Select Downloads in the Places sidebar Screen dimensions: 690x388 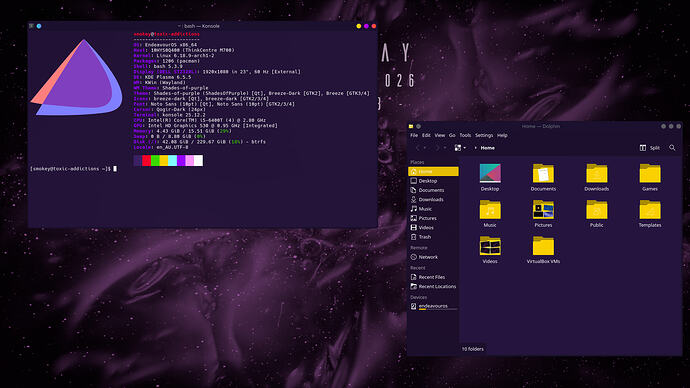pos(433,199)
